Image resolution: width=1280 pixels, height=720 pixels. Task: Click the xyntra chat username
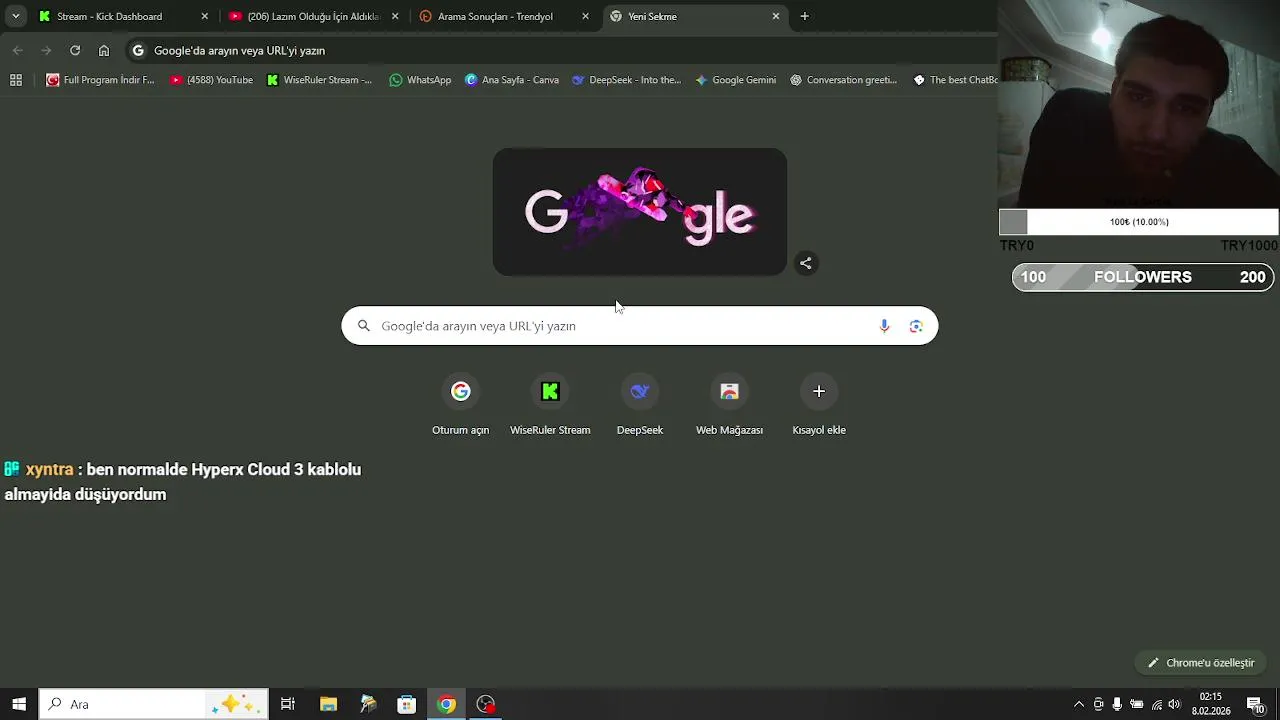click(49, 469)
